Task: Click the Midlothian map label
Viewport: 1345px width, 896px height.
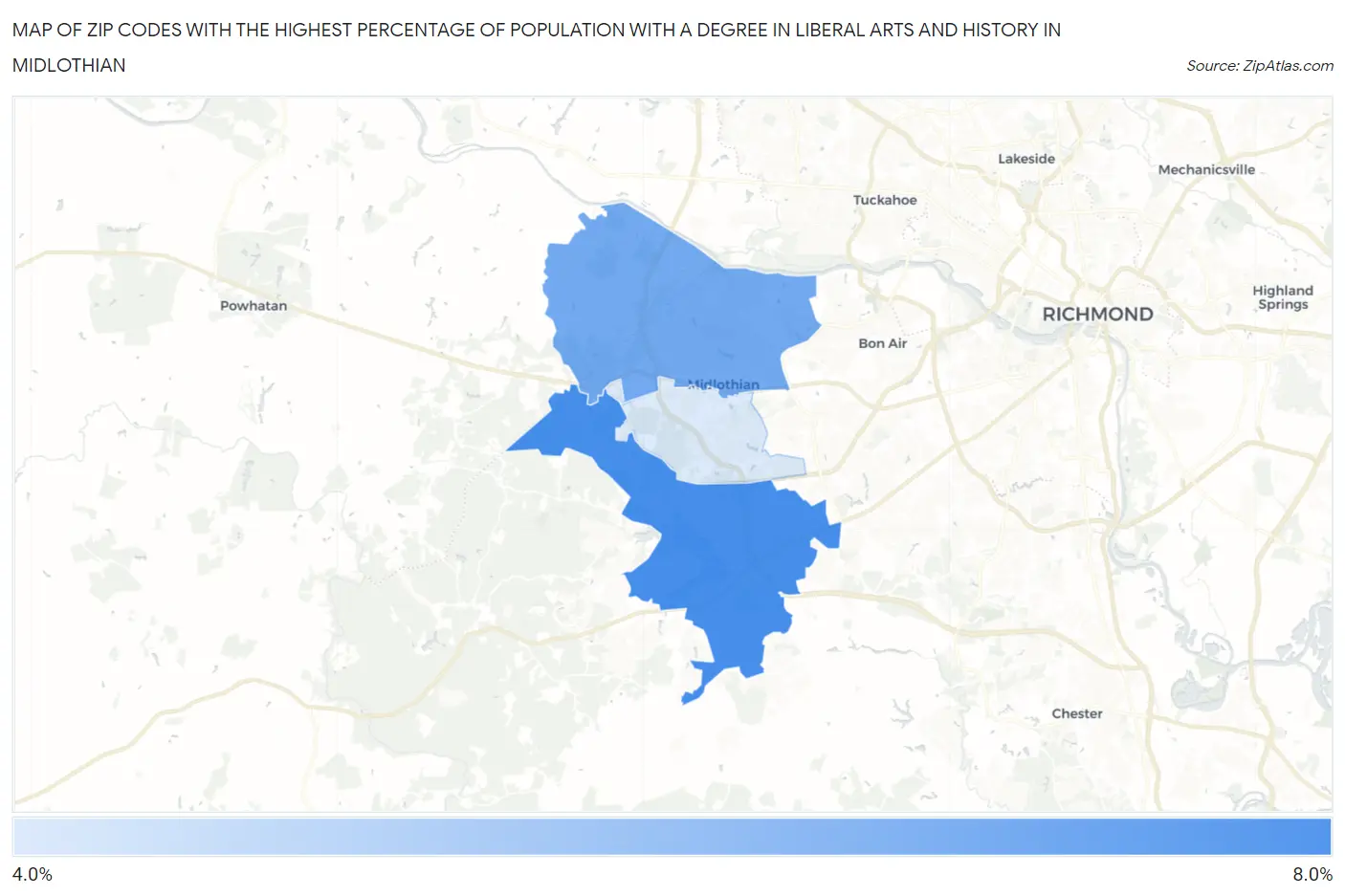Action: [724, 384]
